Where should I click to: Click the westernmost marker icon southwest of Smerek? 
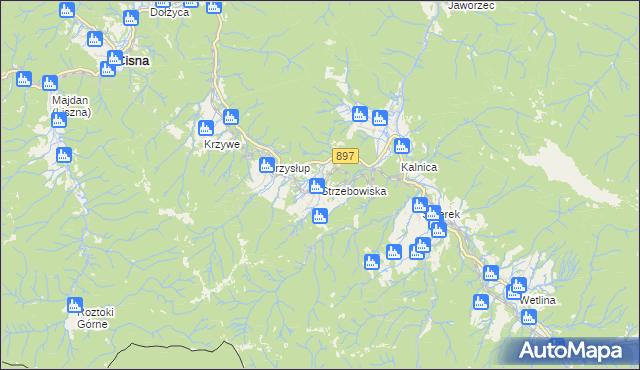pyautogui.click(x=372, y=262)
